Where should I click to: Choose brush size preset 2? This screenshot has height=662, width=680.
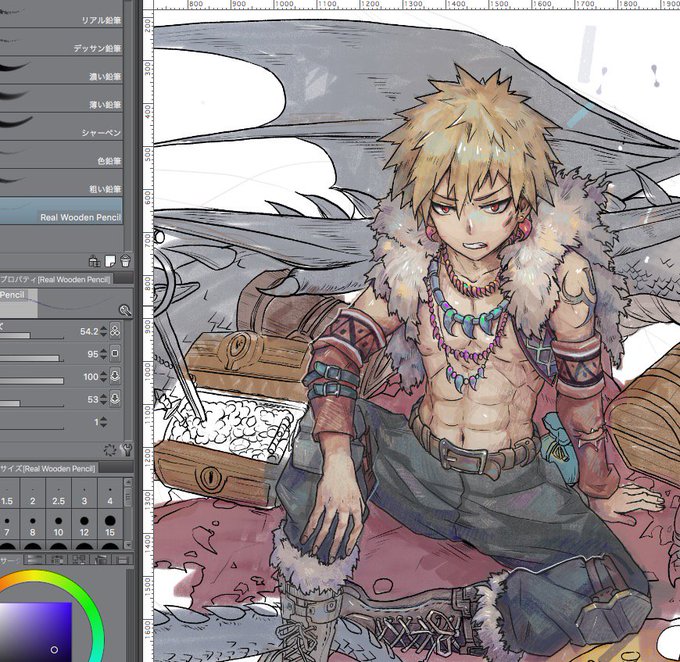(33, 494)
